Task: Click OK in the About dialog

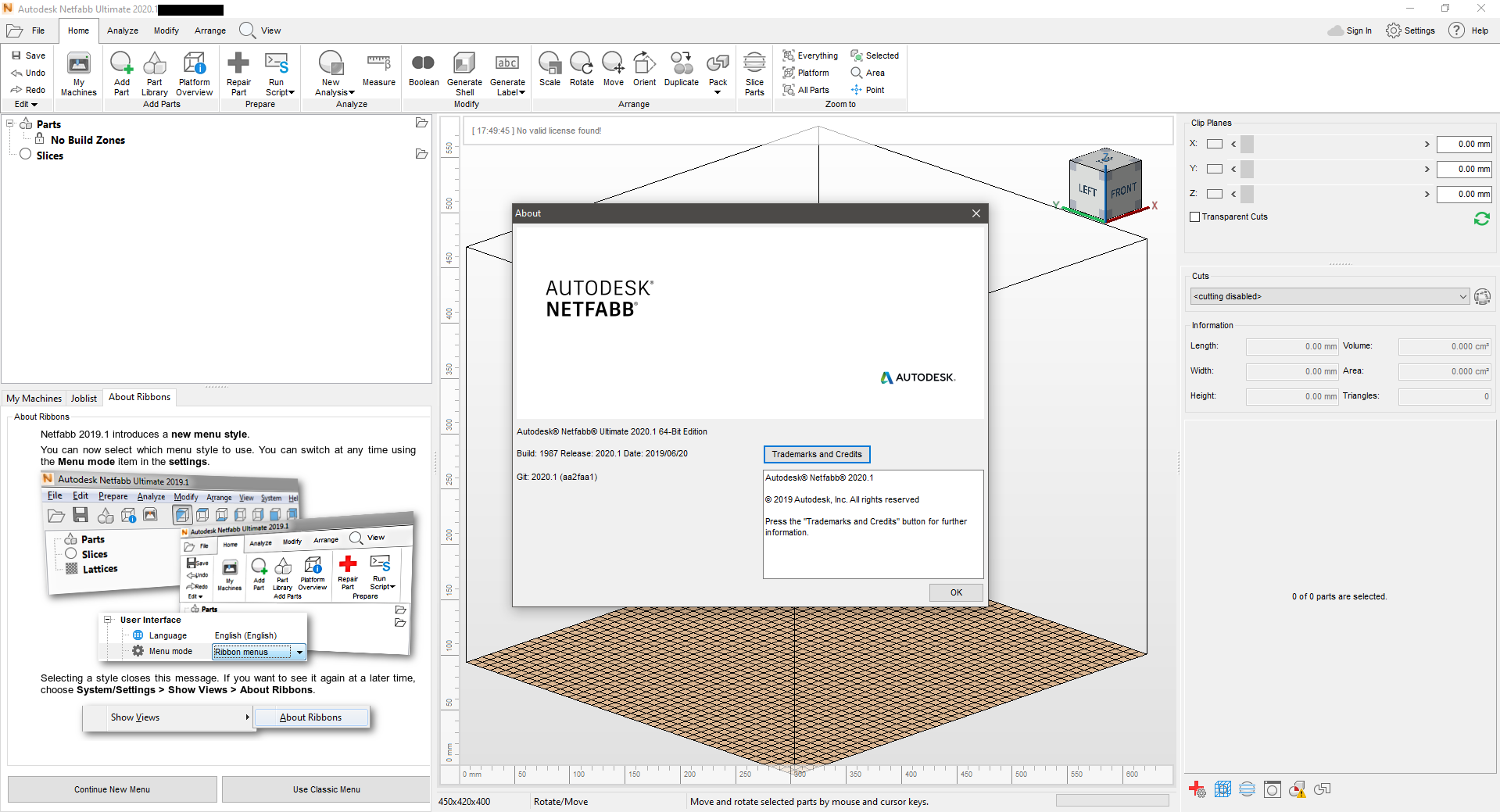Action: (956, 592)
